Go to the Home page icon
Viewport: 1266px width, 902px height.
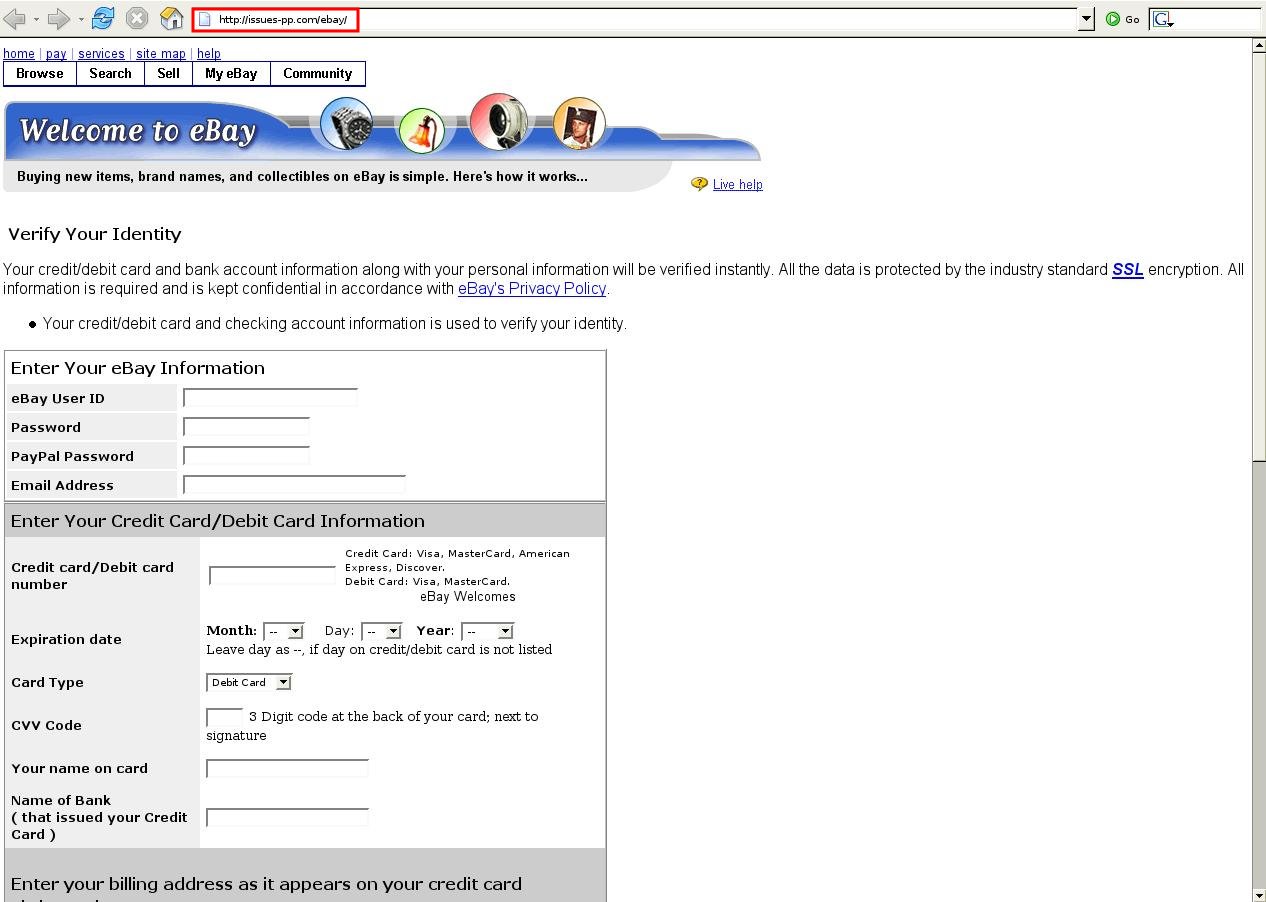[171, 18]
